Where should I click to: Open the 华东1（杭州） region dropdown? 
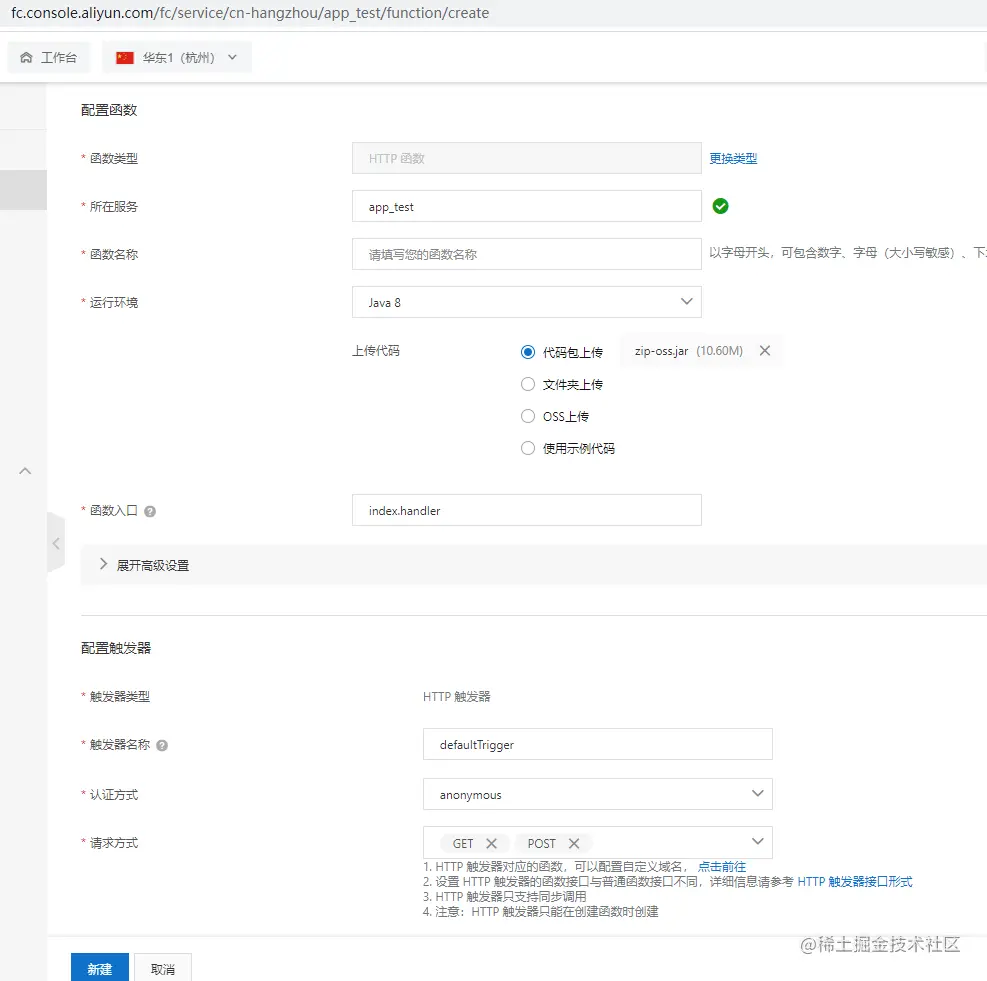[177, 58]
